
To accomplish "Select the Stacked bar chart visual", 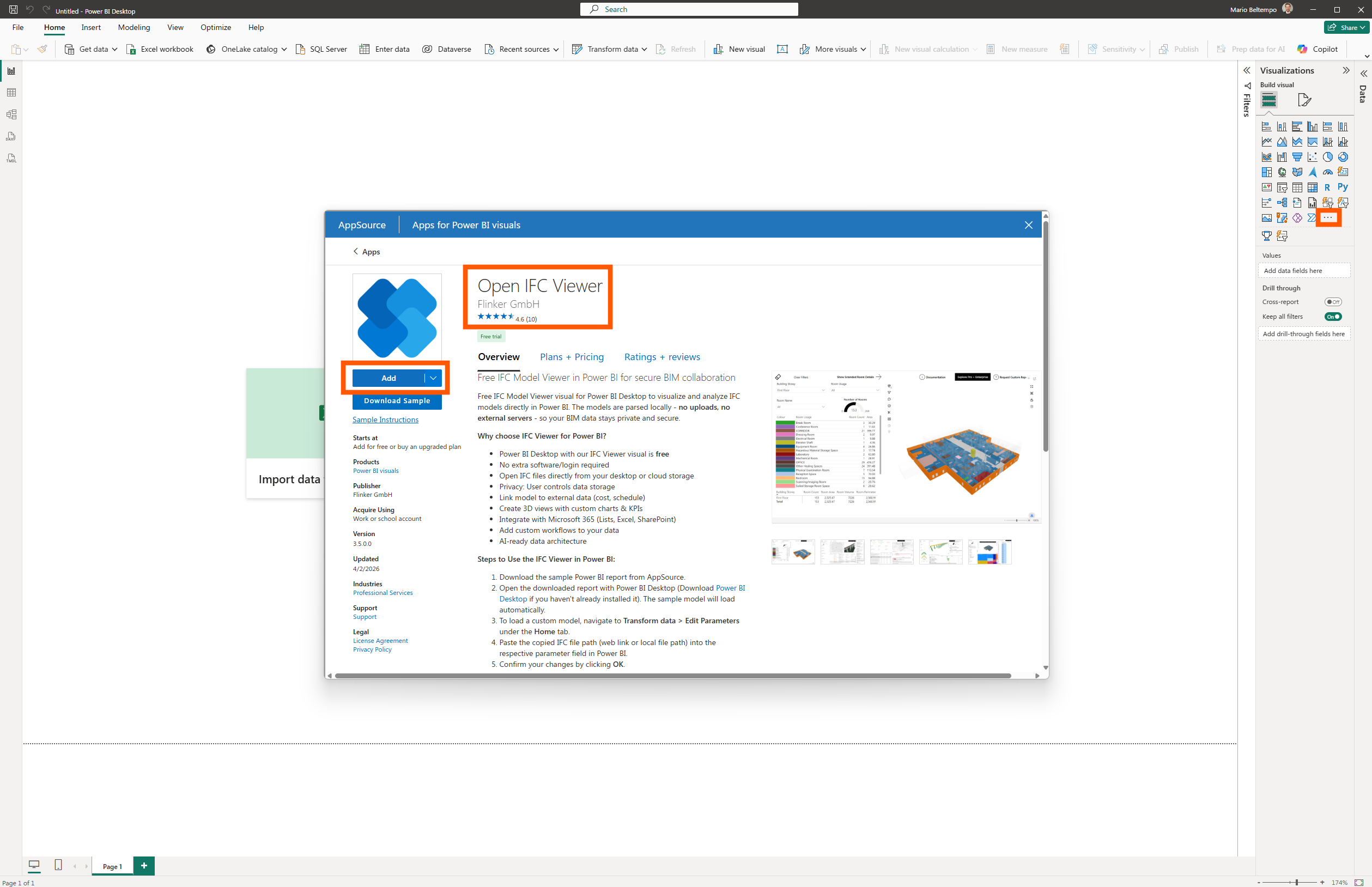I will [x=1266, y=127].
